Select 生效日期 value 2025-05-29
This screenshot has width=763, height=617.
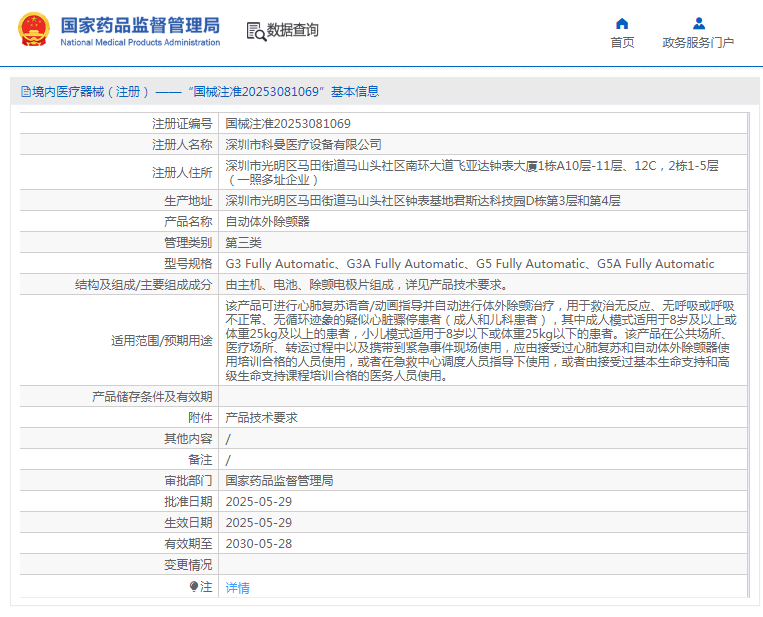[x=258, y=523]
